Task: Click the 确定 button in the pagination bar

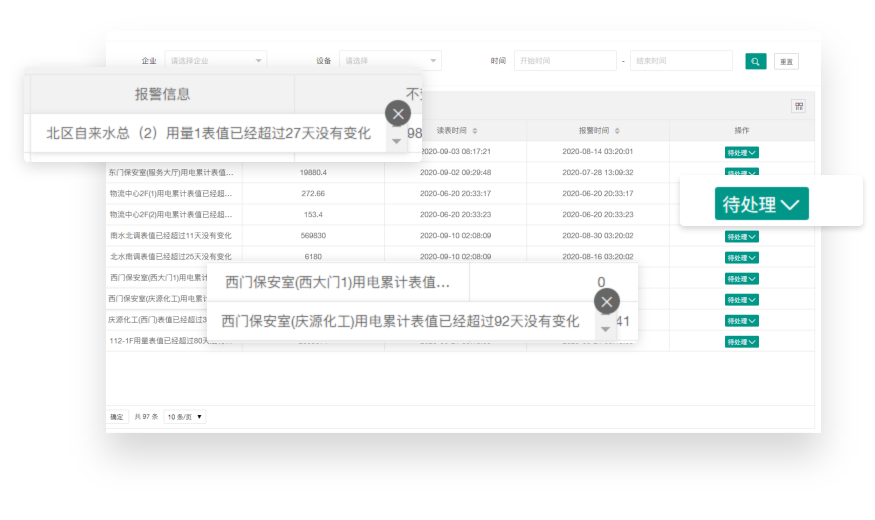Action: pyautogui.click(x=117, y=416)
